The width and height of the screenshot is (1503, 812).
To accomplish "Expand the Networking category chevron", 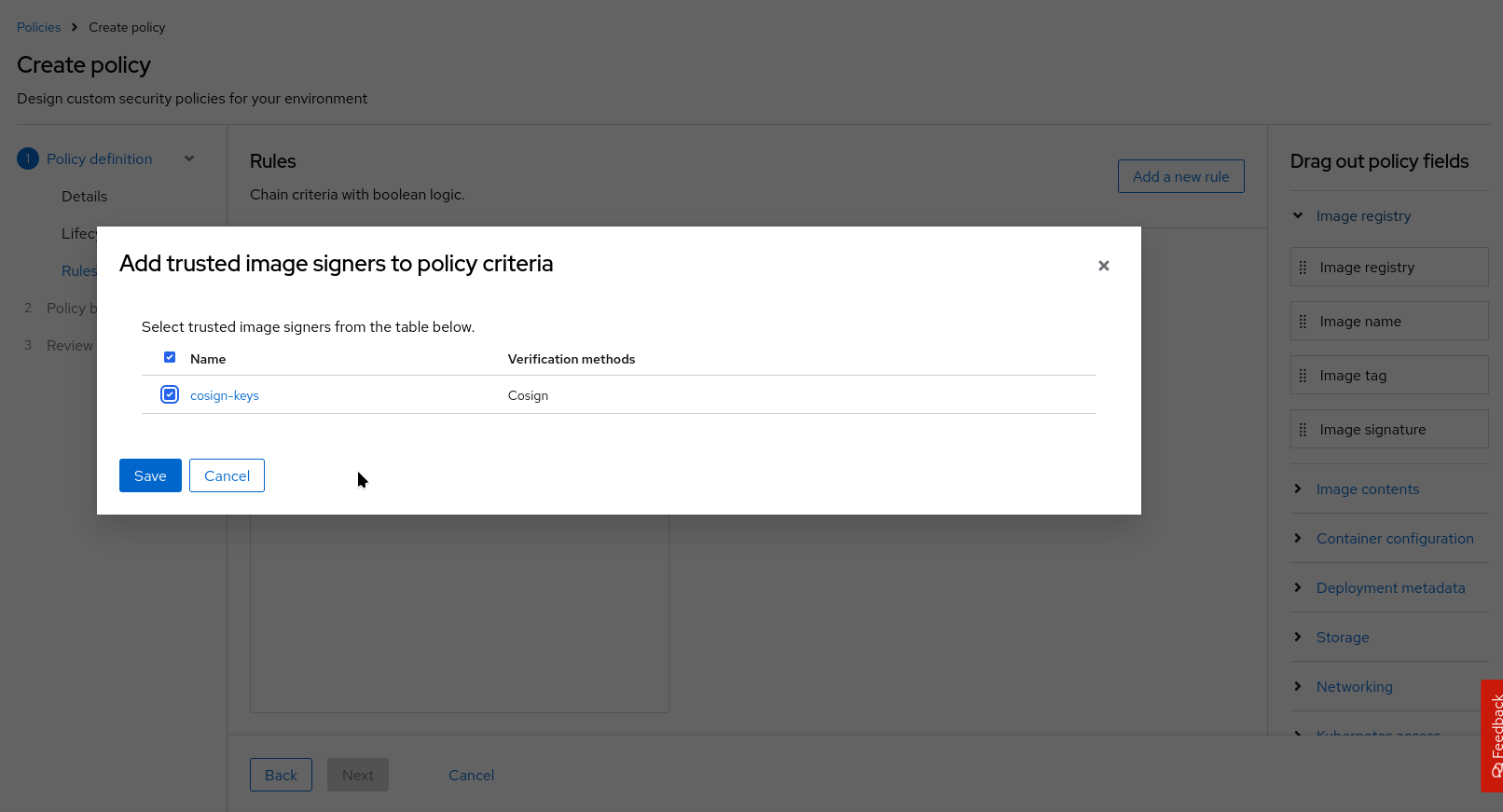I will 1298,687.
